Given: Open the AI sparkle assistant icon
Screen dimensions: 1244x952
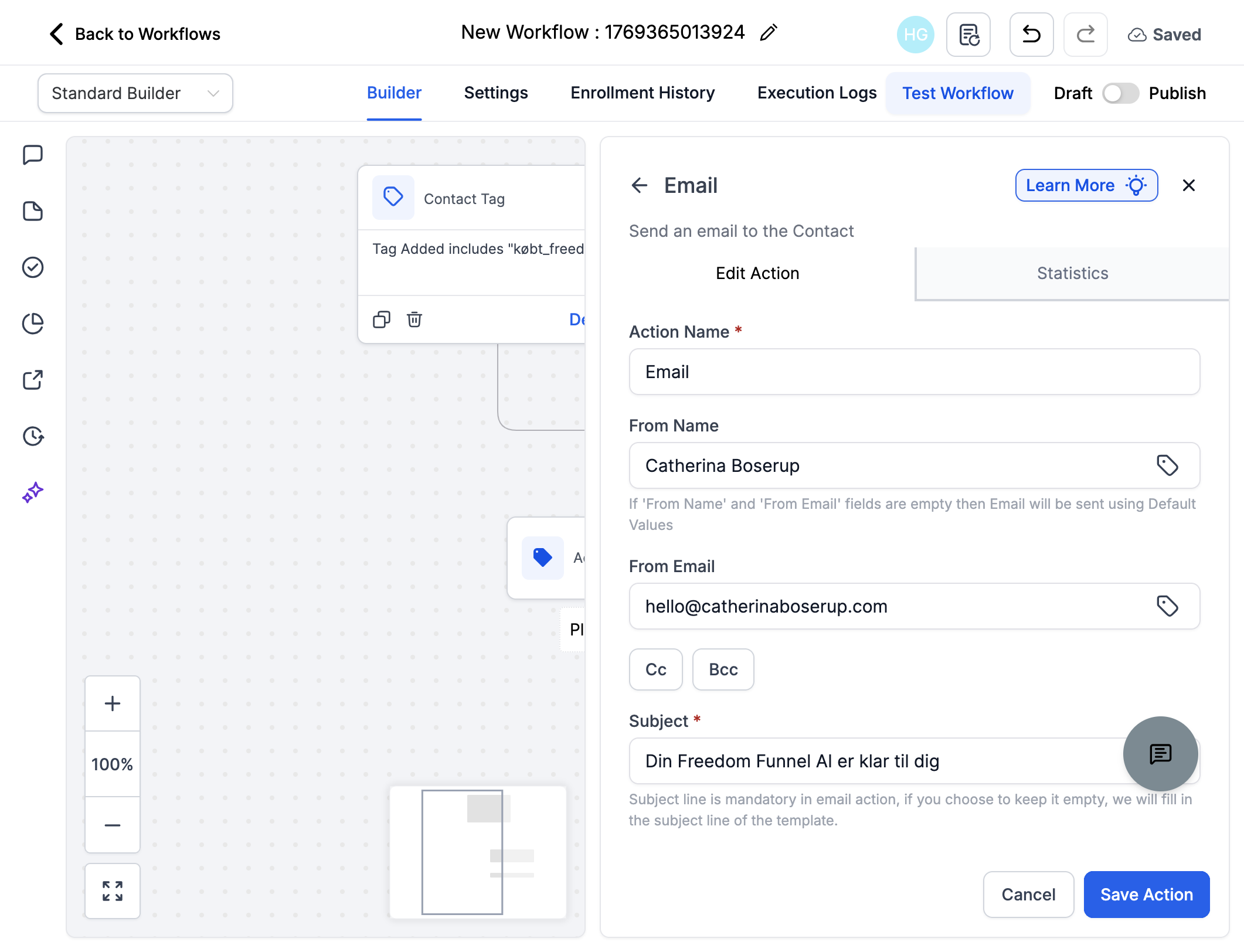Looking at the screenshot, I should coord(33,492).
